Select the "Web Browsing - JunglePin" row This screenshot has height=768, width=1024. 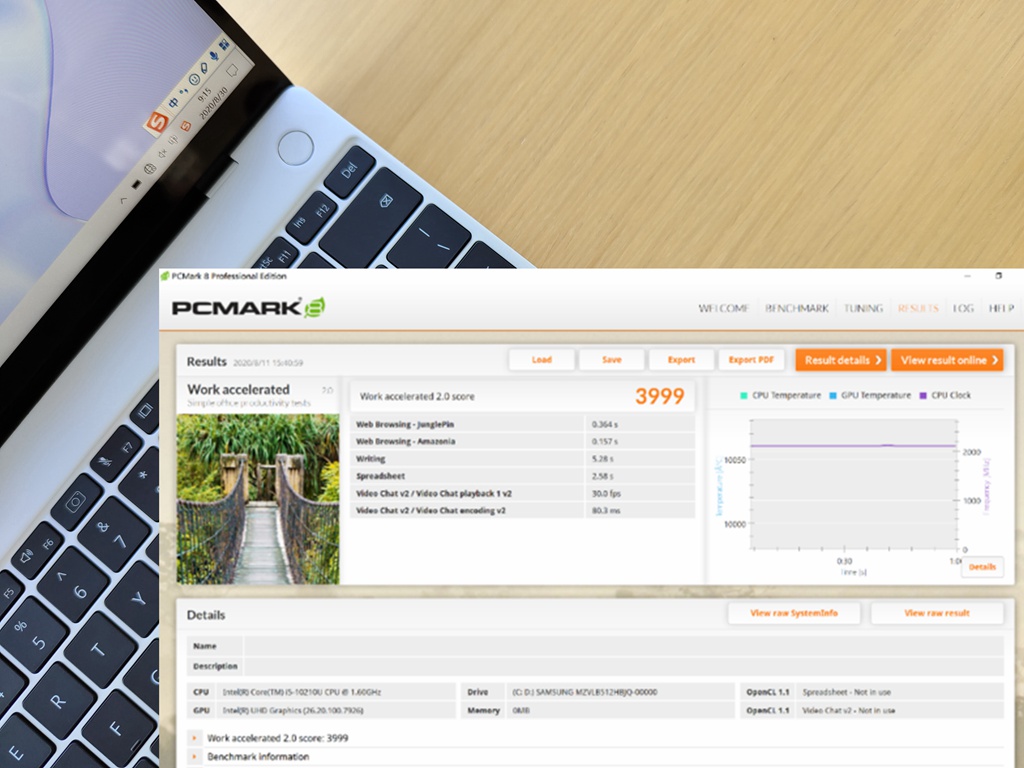pos(522,424)
